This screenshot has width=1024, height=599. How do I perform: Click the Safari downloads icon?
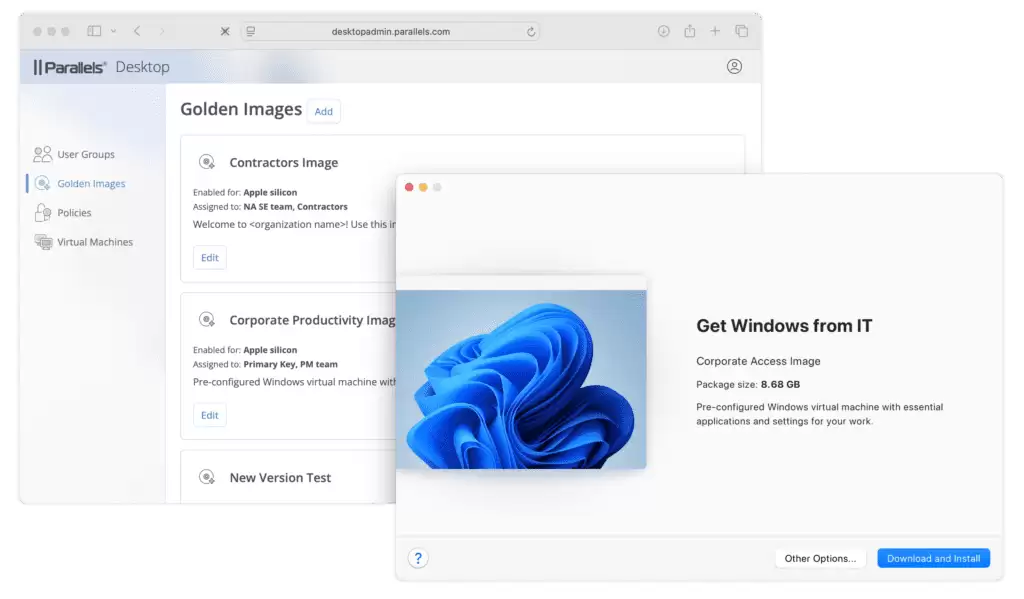click(x=663, y=31)
